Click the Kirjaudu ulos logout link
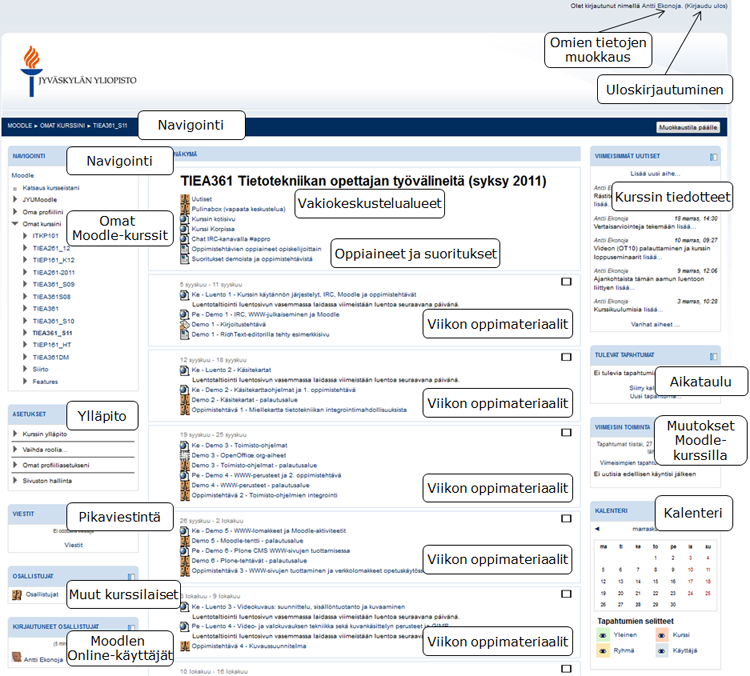Screen dimensions: 750x676 point(706,6)
